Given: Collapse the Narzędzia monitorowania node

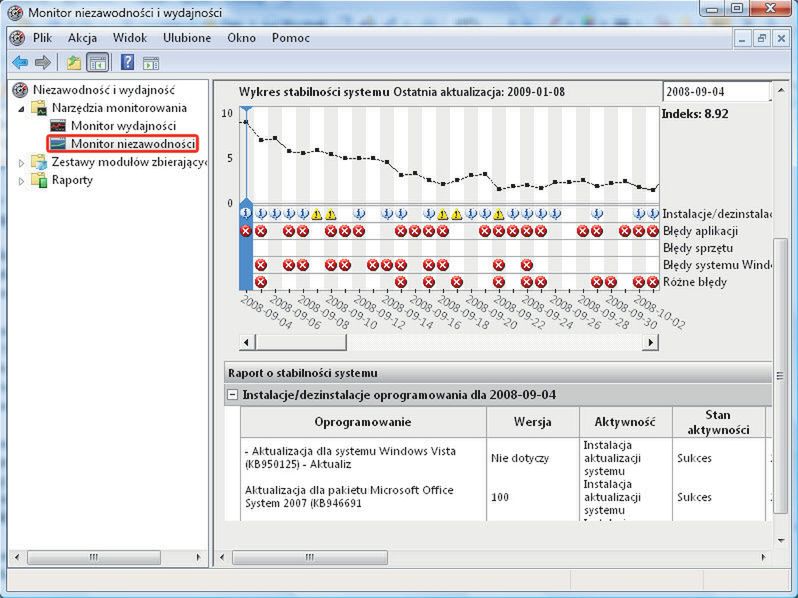Looking at the screenshot, I should click(21, 109).
